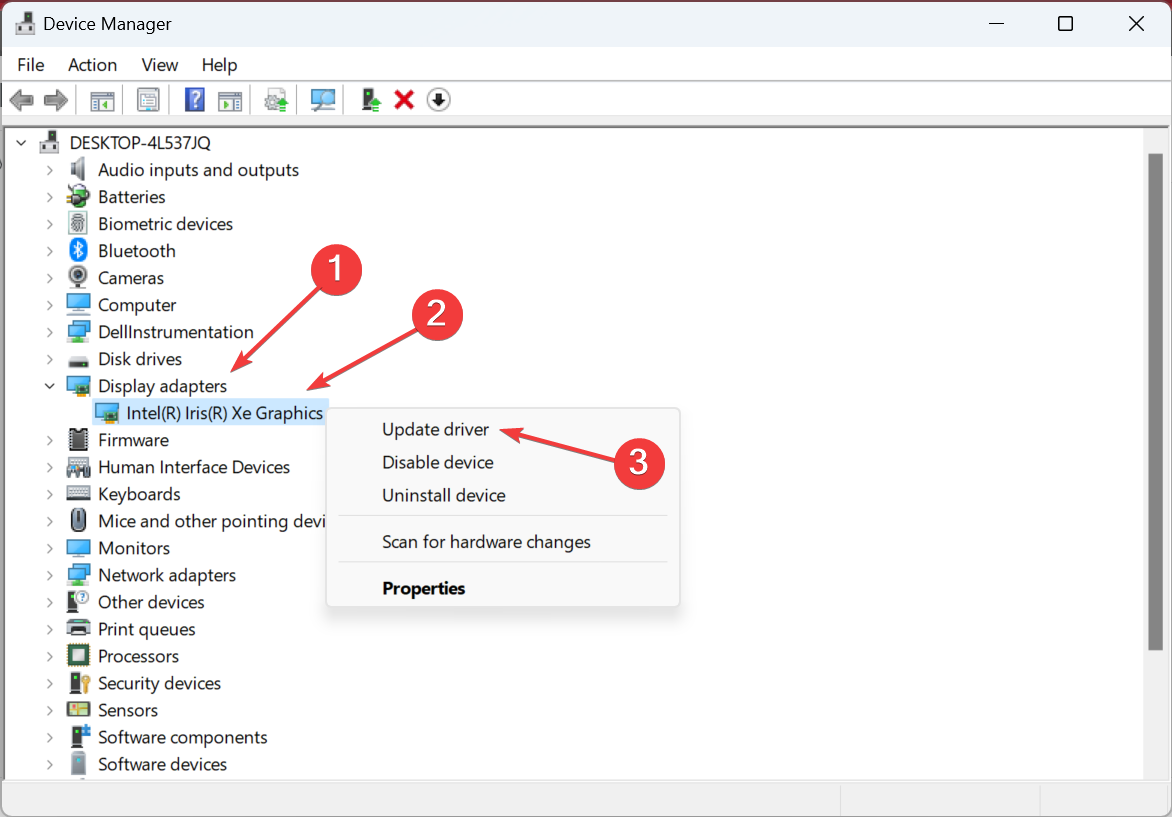
Task: Select the Intel(R) Iris(R) Xe Graphics device
Action: coord(224,413)
